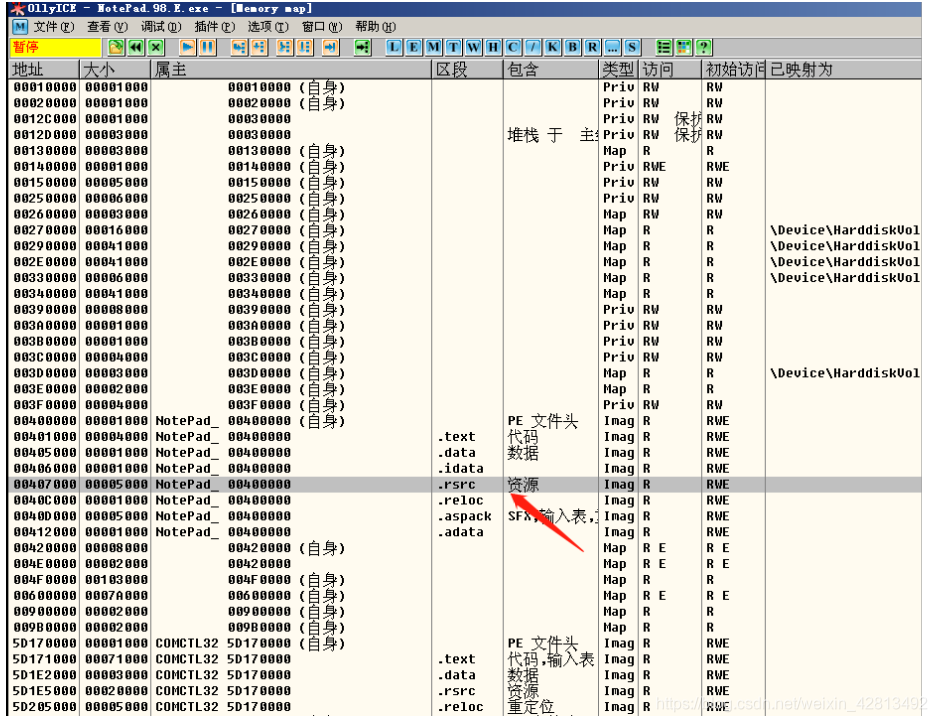
Task: Open the 查看(V) menu
Action: 108,27
